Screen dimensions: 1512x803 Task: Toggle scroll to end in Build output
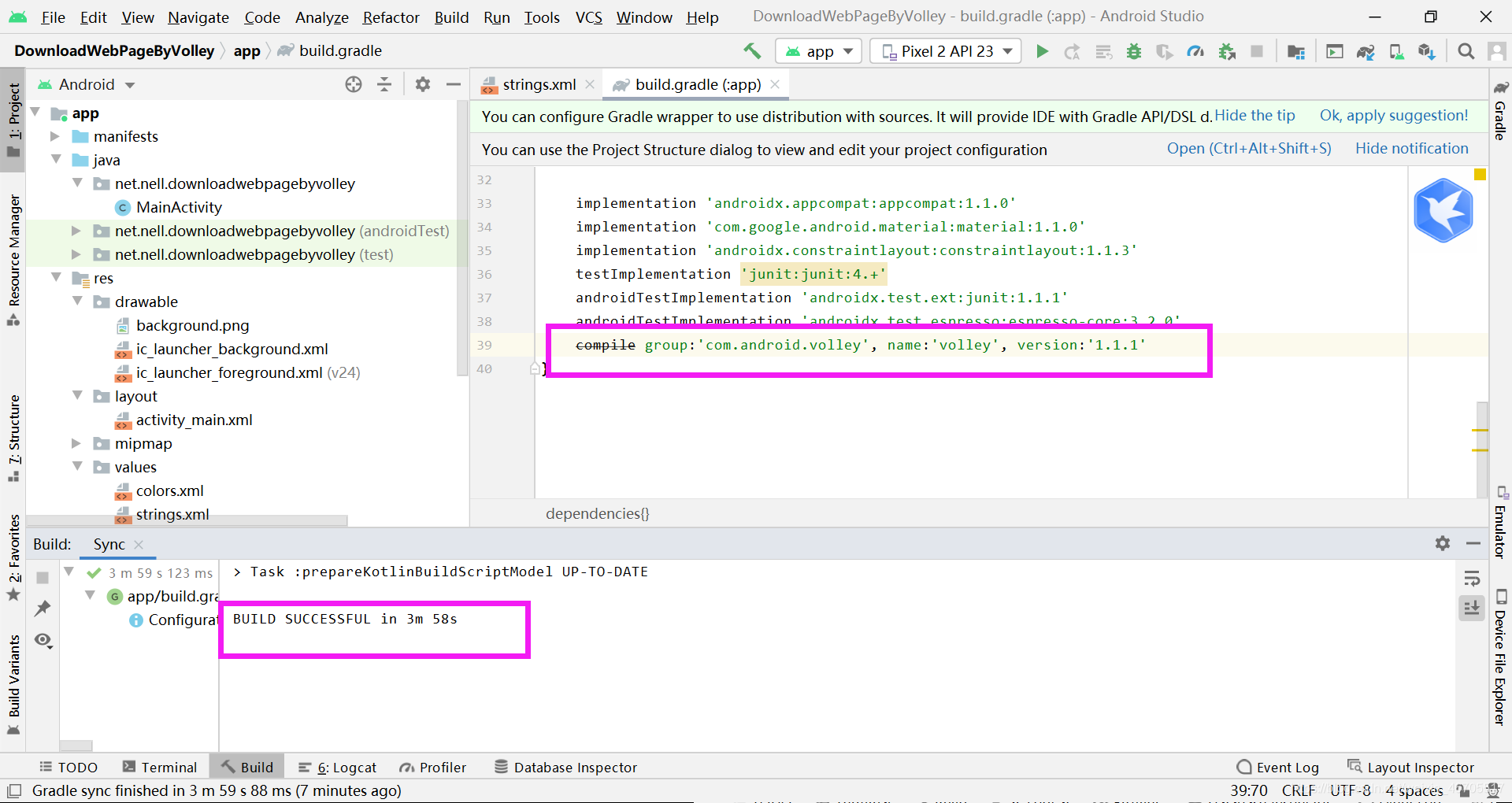pyautogui.click(x=1471, y=607)
